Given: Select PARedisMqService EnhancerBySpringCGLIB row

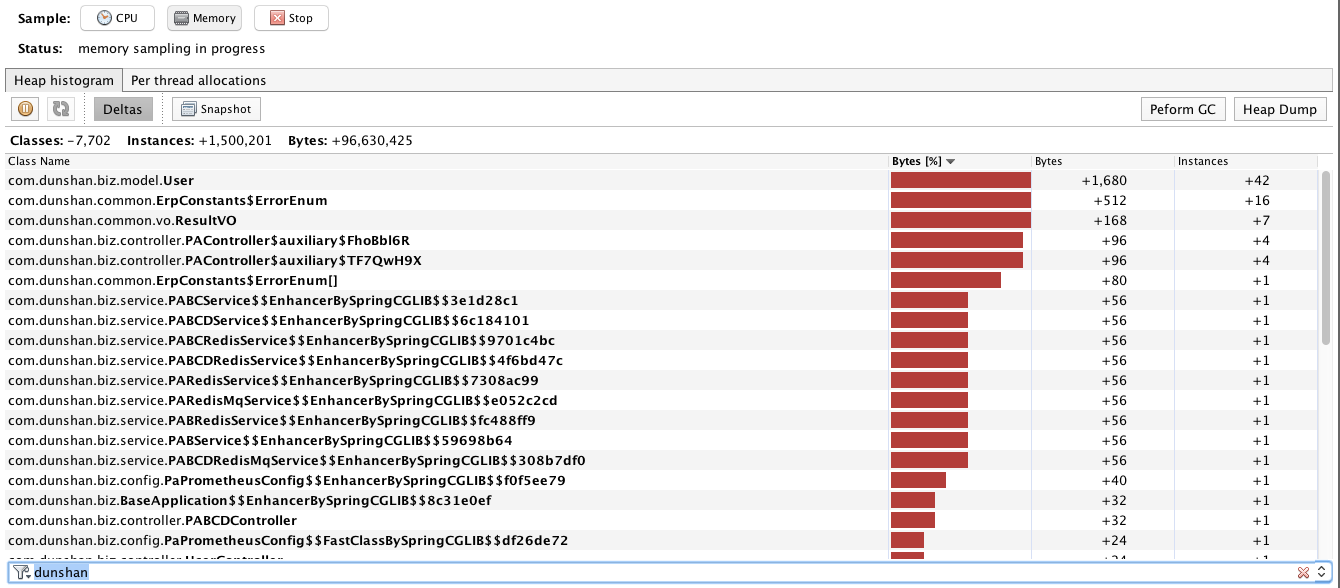Looking at the screenshot, I should (x=662, y=400).
